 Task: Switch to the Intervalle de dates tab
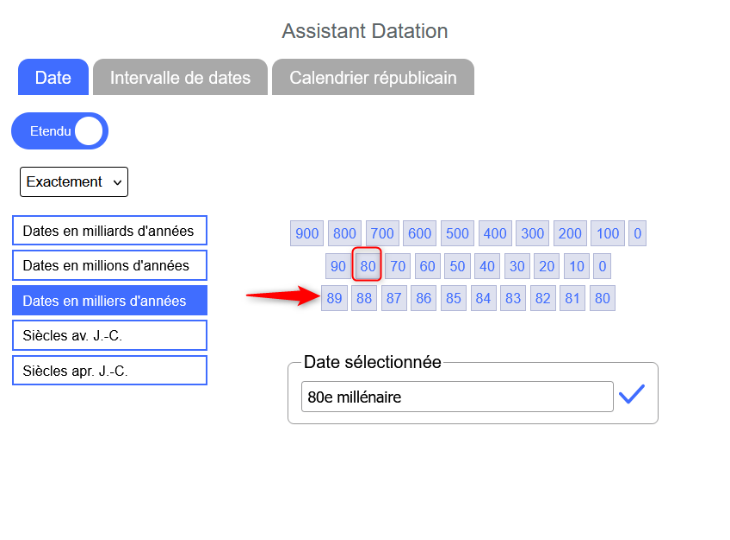point(180,77)
